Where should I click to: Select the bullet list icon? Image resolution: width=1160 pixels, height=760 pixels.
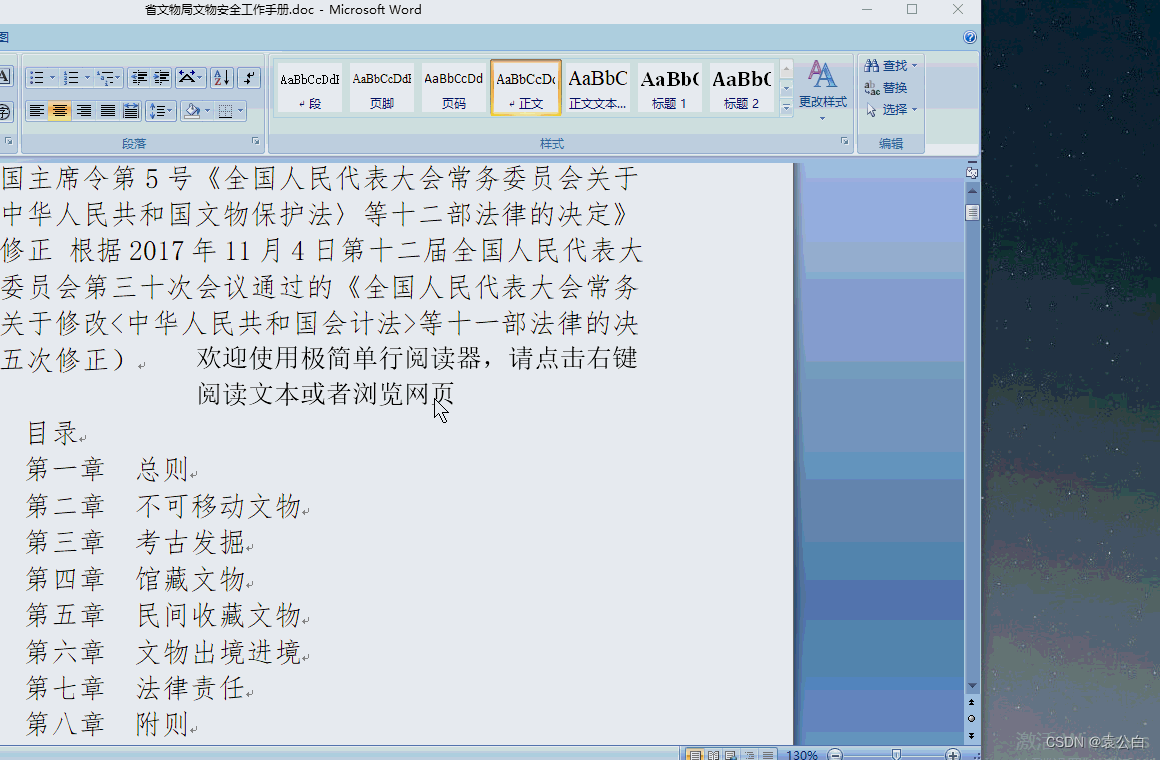(x=37, y=77)
